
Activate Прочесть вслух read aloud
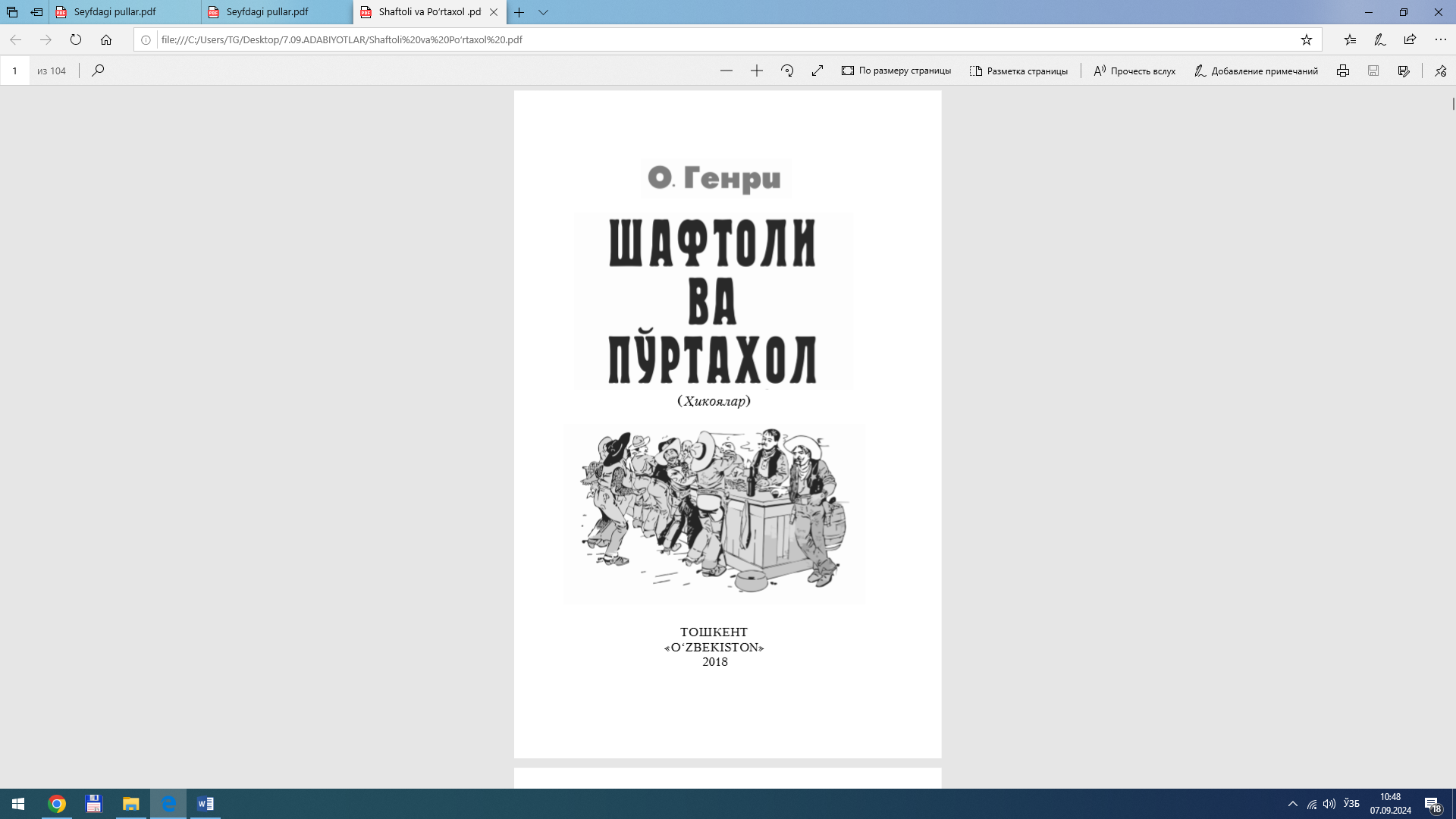(x=1134, y=71)
